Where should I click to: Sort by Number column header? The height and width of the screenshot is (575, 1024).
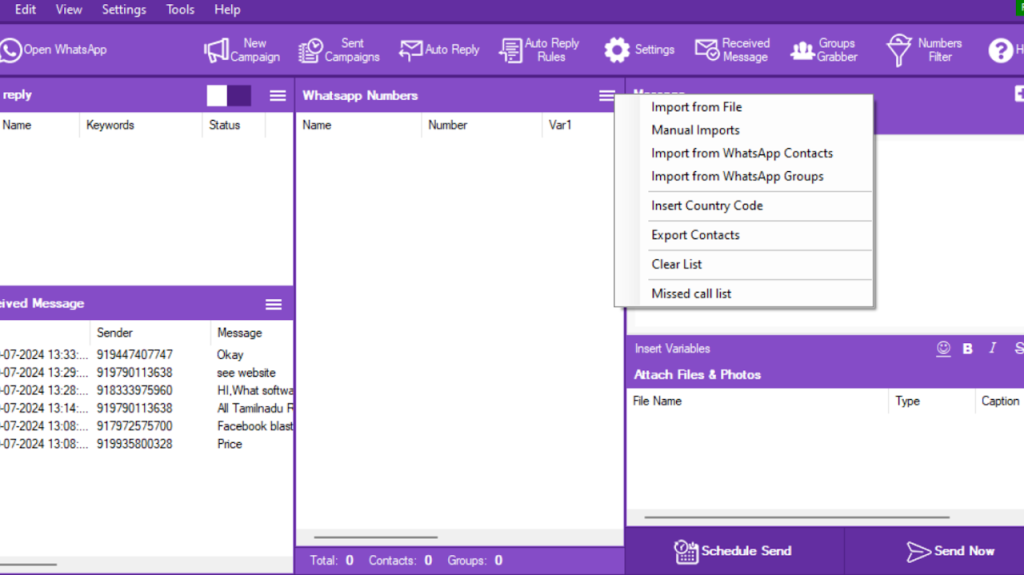(447, 125)
